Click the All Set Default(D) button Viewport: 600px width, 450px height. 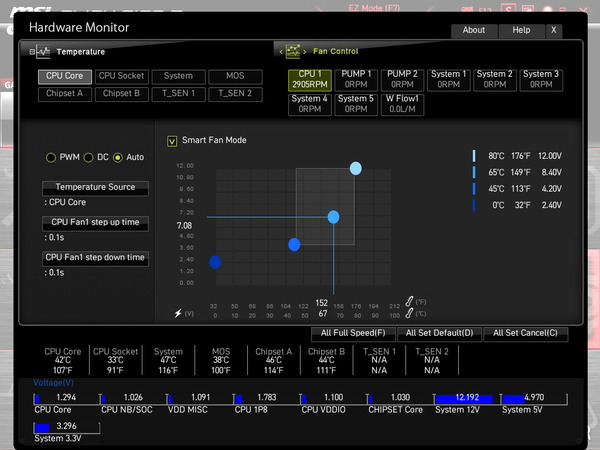coord(439,333)
